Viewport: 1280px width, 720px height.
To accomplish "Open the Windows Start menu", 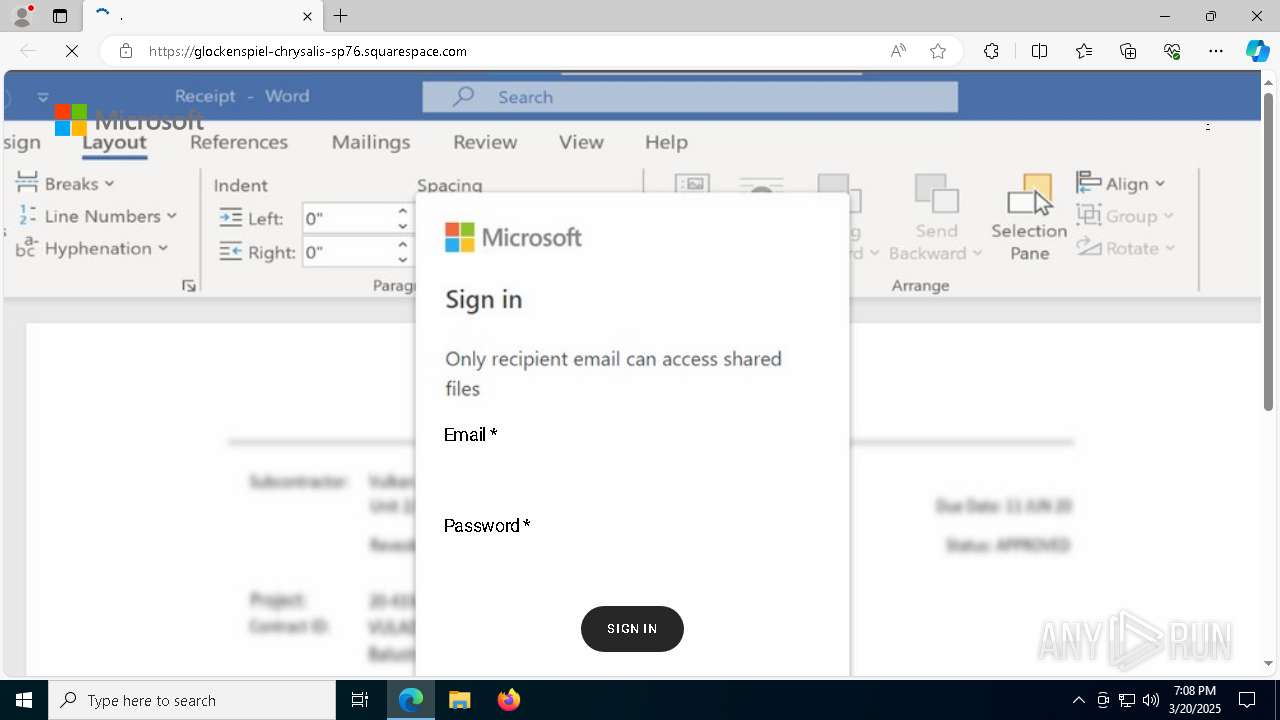I will click(x=24, y=700).
